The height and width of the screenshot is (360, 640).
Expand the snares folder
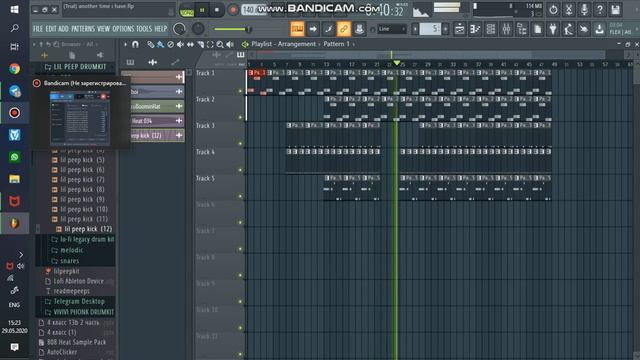[x=65, y=260]
